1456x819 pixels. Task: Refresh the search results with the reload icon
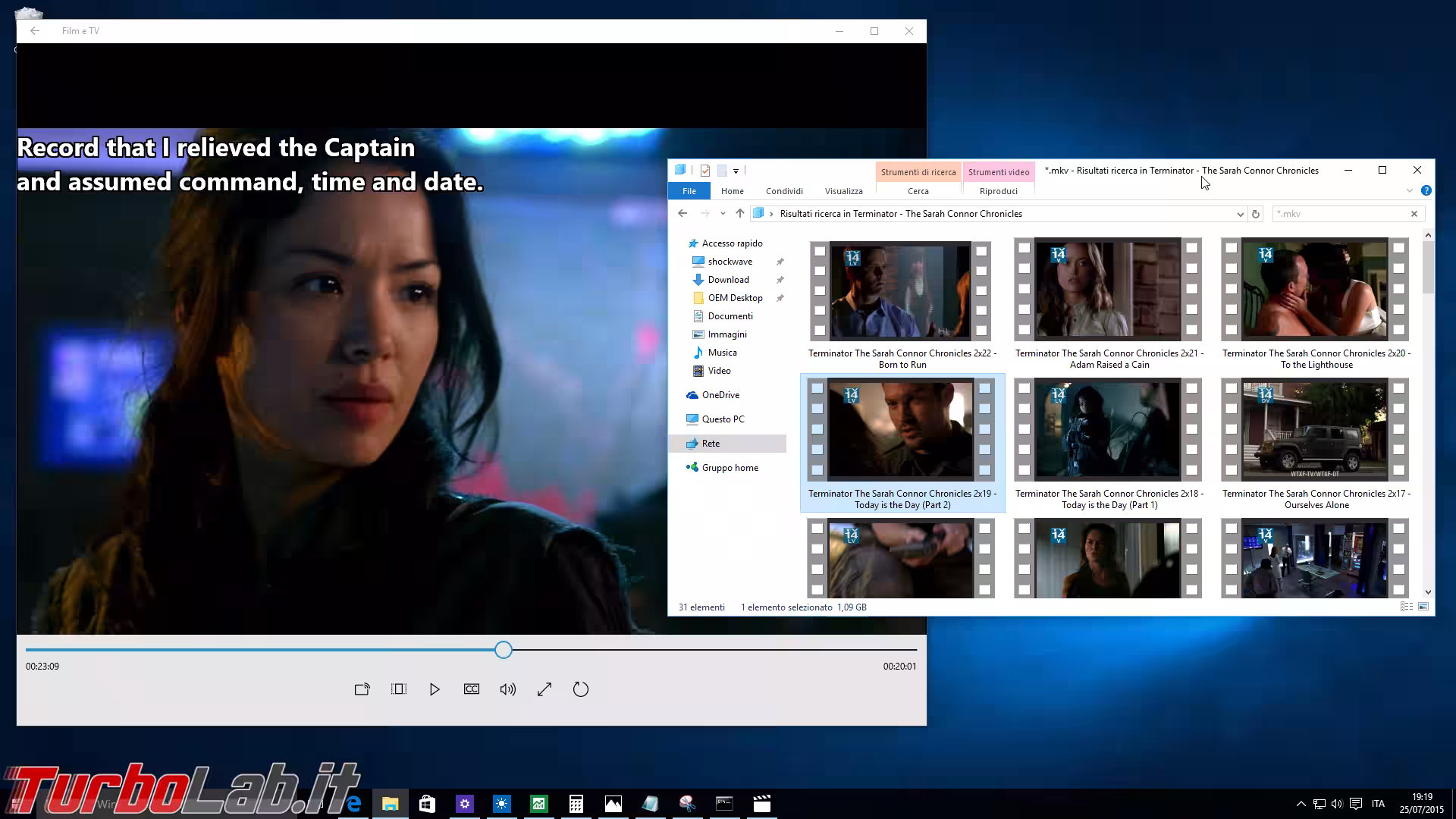point(1256,214)
